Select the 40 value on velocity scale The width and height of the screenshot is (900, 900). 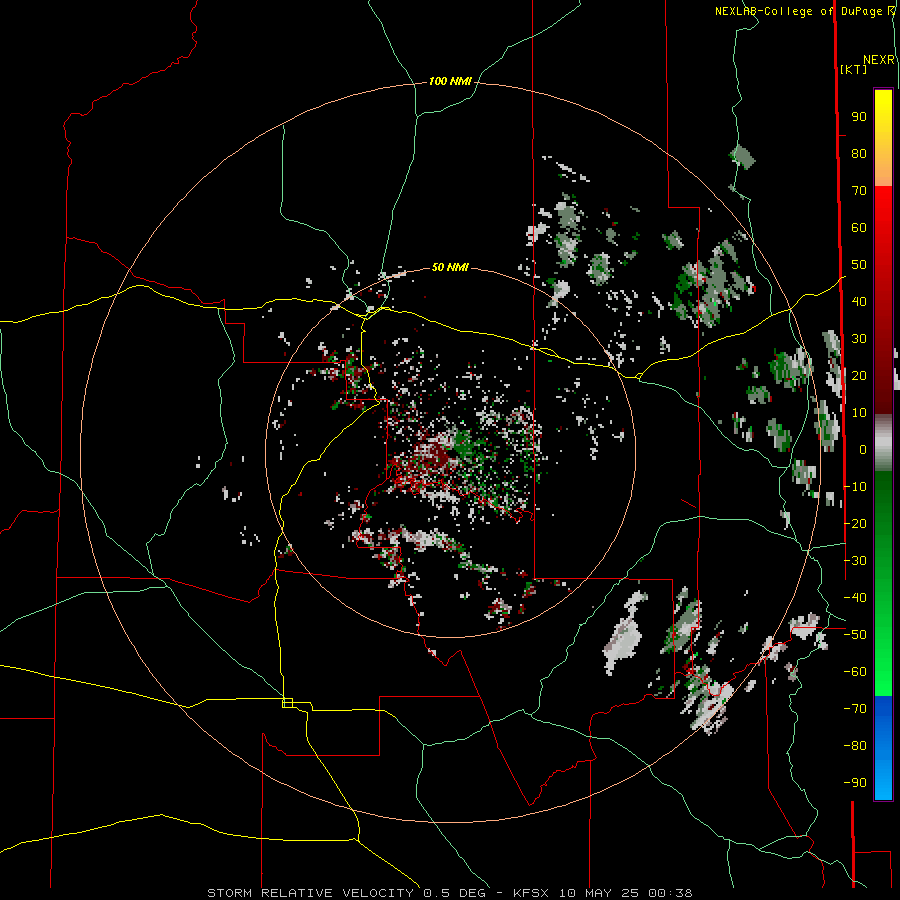[859, 302]
